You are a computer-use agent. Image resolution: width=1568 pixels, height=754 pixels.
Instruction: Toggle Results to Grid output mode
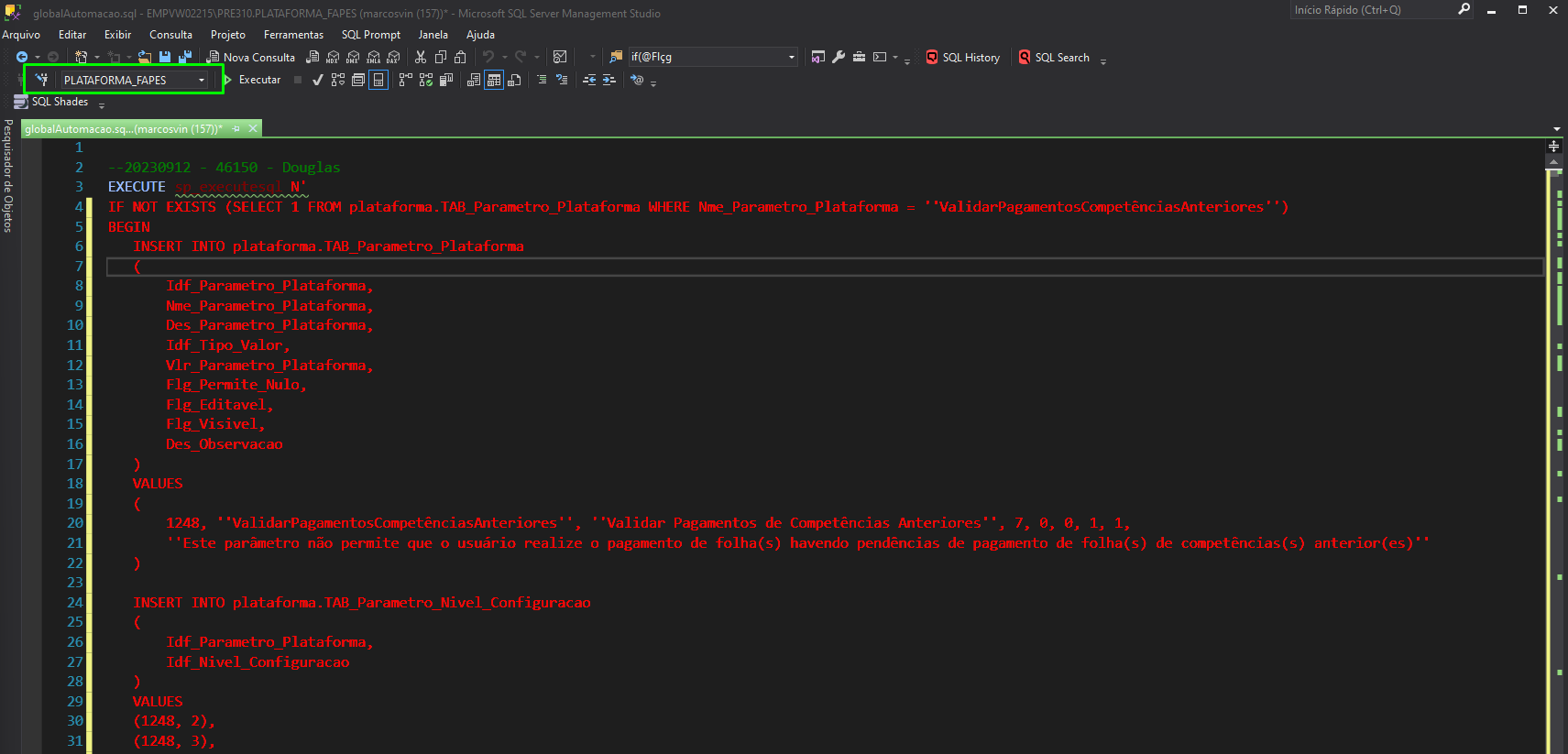coord(494,80)
